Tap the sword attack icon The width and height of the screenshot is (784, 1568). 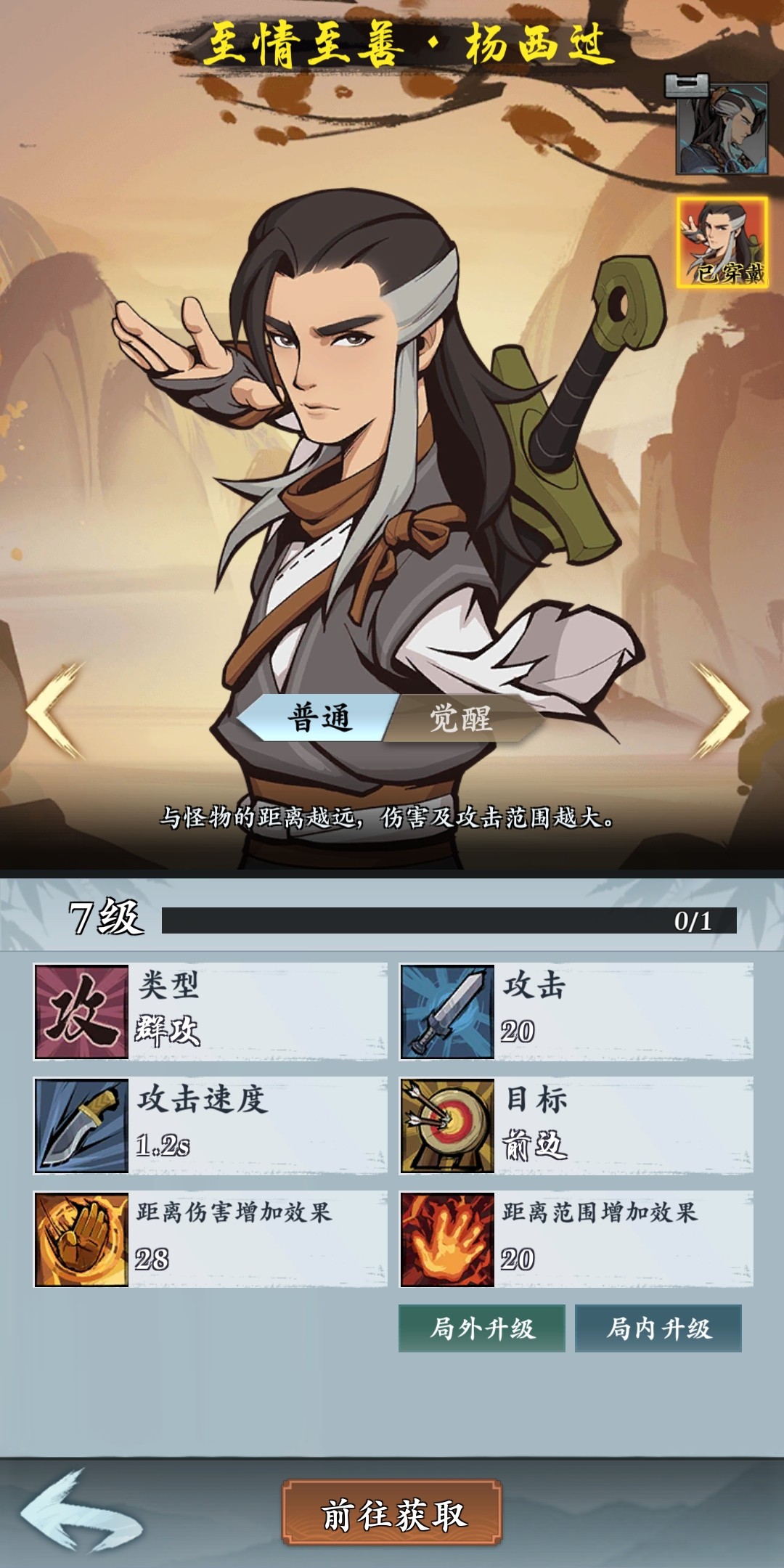pyautogui.click(x=447, y=1011)
